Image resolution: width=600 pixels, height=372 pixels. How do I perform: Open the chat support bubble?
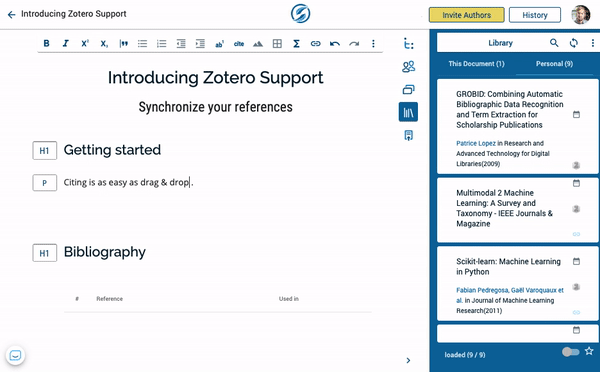point(15,356)
